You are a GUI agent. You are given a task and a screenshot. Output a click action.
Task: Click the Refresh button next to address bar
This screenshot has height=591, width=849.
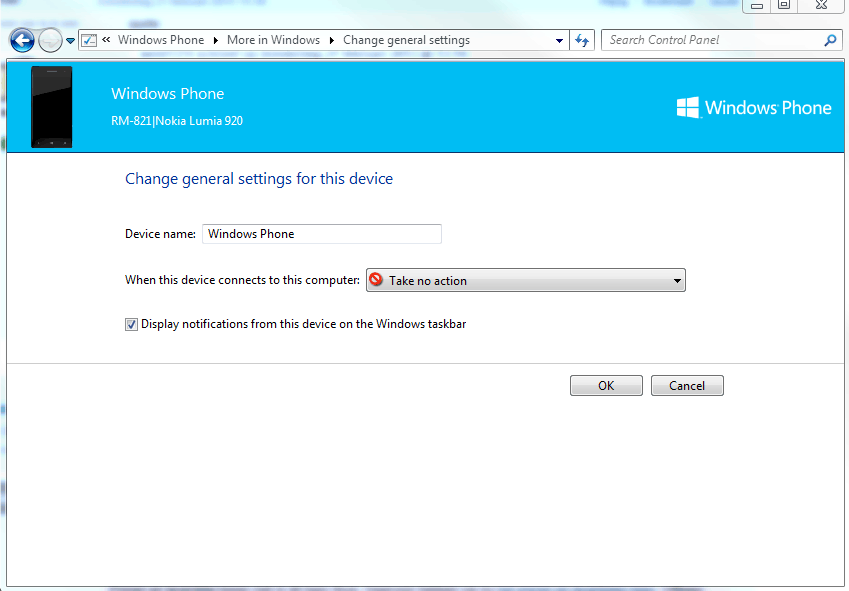tap(582, 40)
